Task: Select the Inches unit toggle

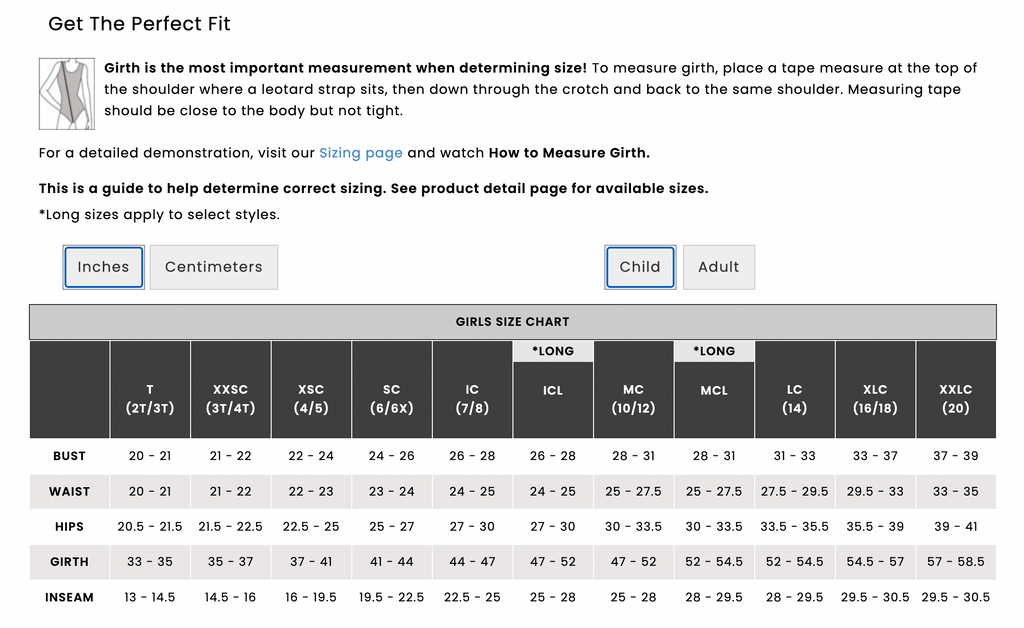Action: point(103,267)
